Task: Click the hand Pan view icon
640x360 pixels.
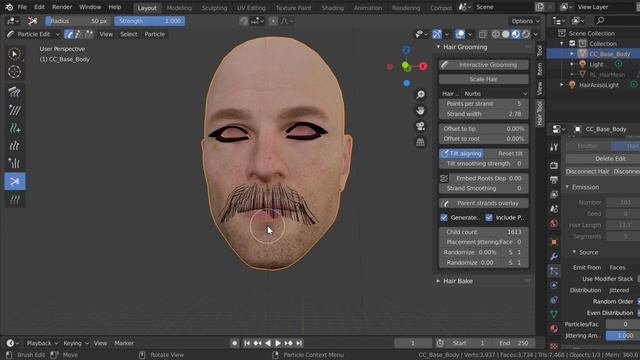Action: coord(420,110)
